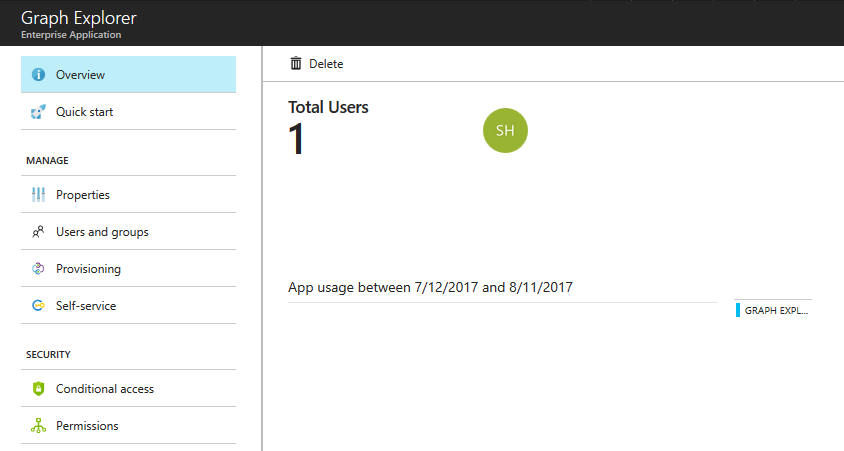
Task: Click the Delete button in toolbar
Action: [316, 64]
